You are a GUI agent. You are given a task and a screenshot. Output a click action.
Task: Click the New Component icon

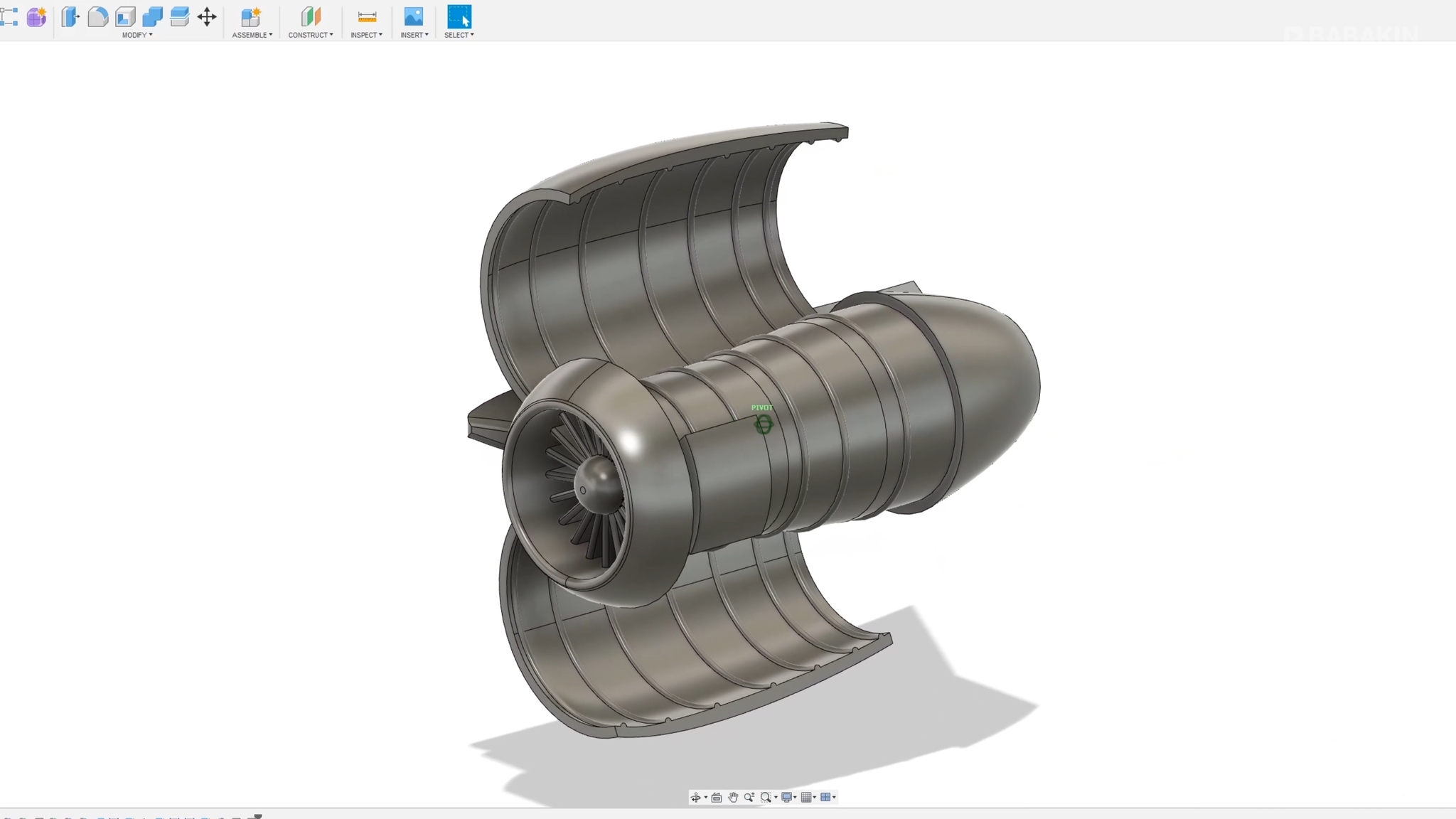point(250,16)
